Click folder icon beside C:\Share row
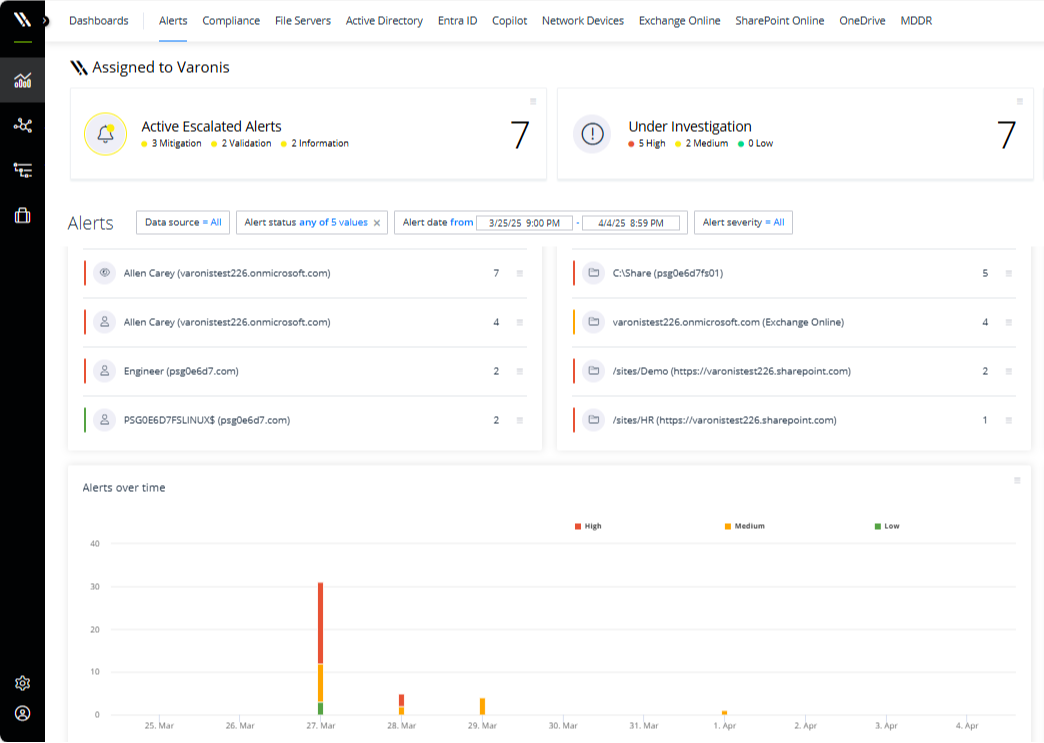Image resolution: width=1044 pixels, height=743 pixels. [593, 272]
